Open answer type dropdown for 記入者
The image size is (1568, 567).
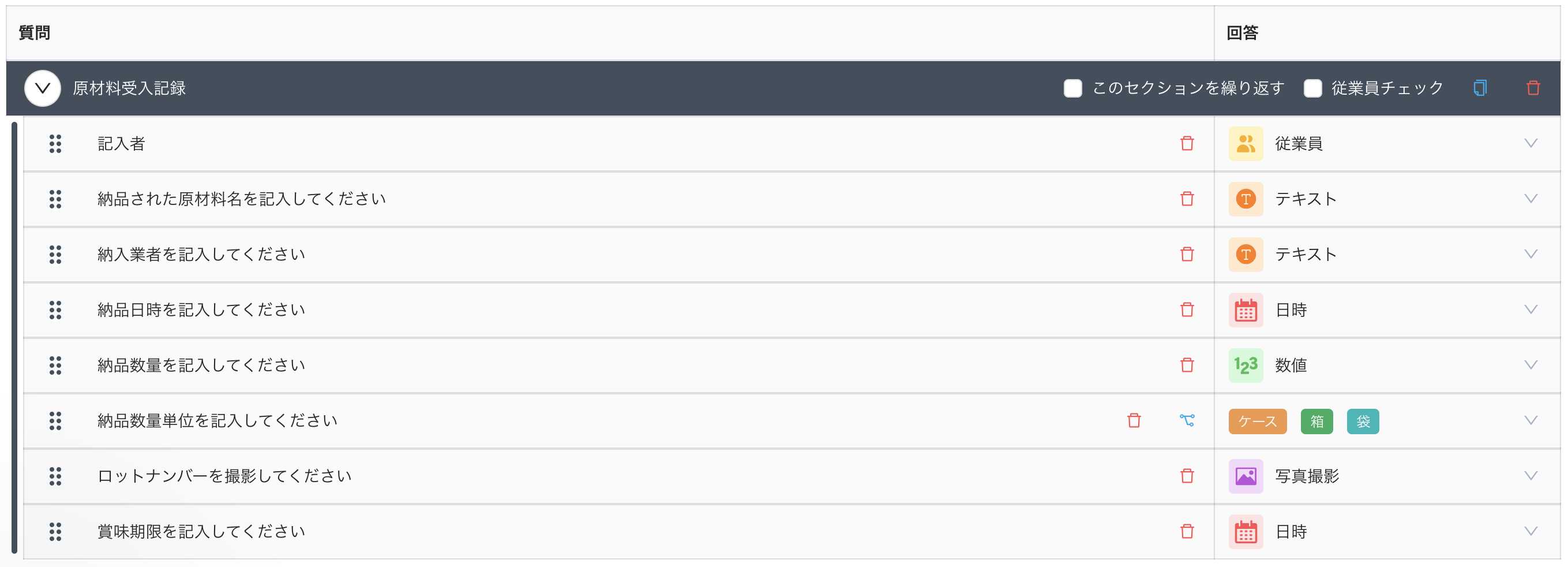[x=1531, y=144]
